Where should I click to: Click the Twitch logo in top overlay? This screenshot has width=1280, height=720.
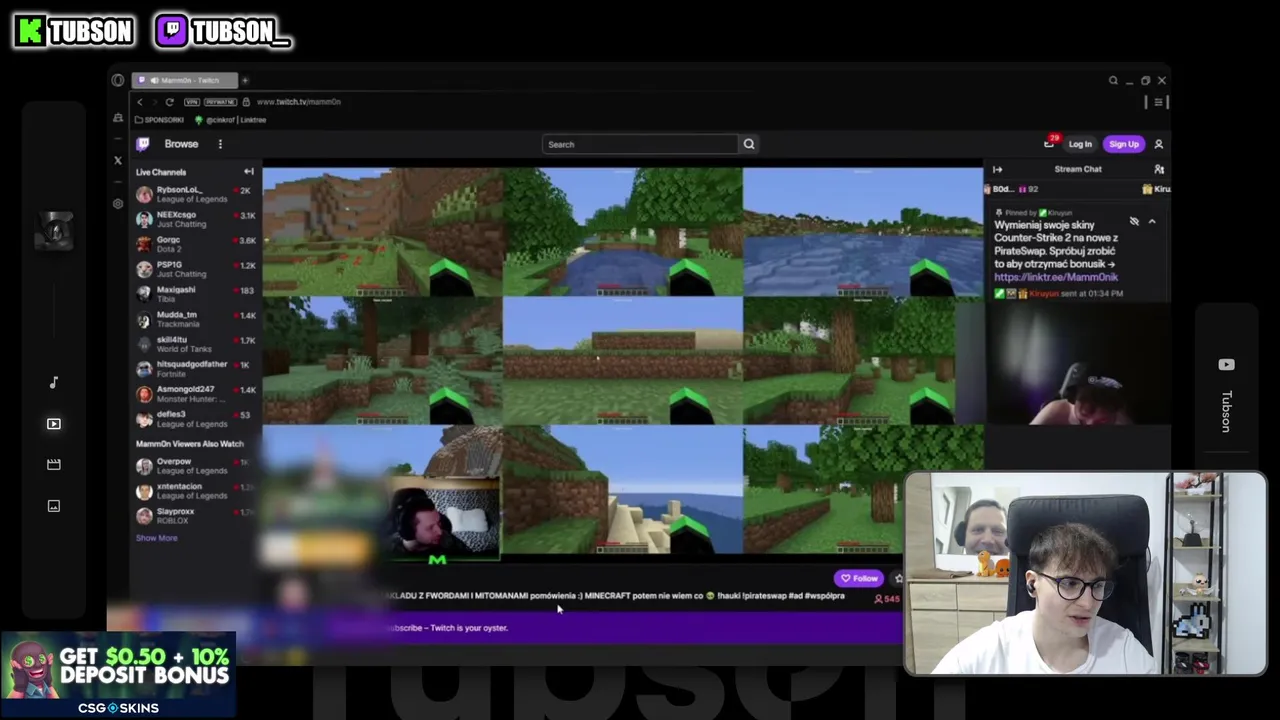tap(172, 31)
